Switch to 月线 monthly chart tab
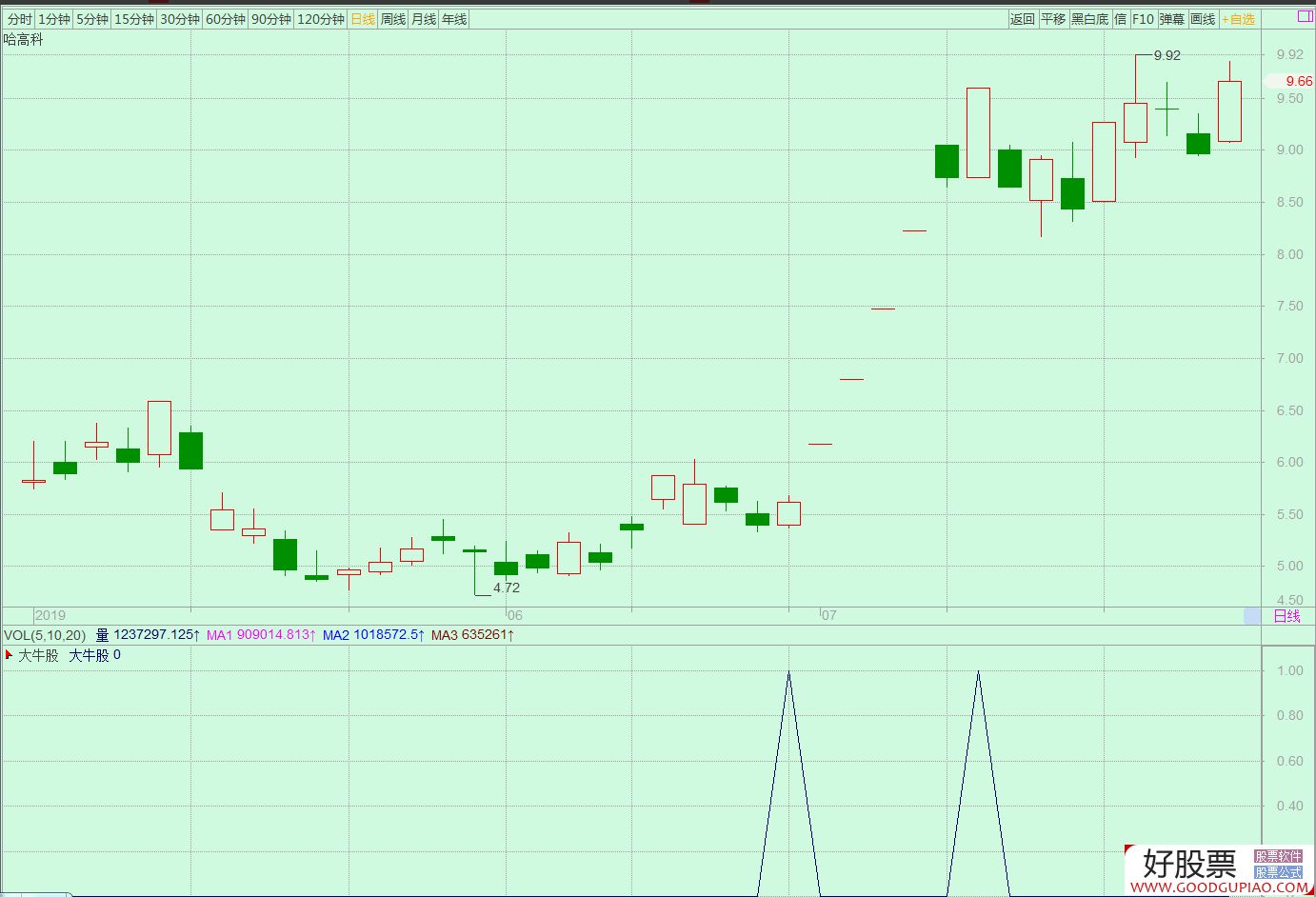Viewport: 1316px width, 897px height. 423,19
